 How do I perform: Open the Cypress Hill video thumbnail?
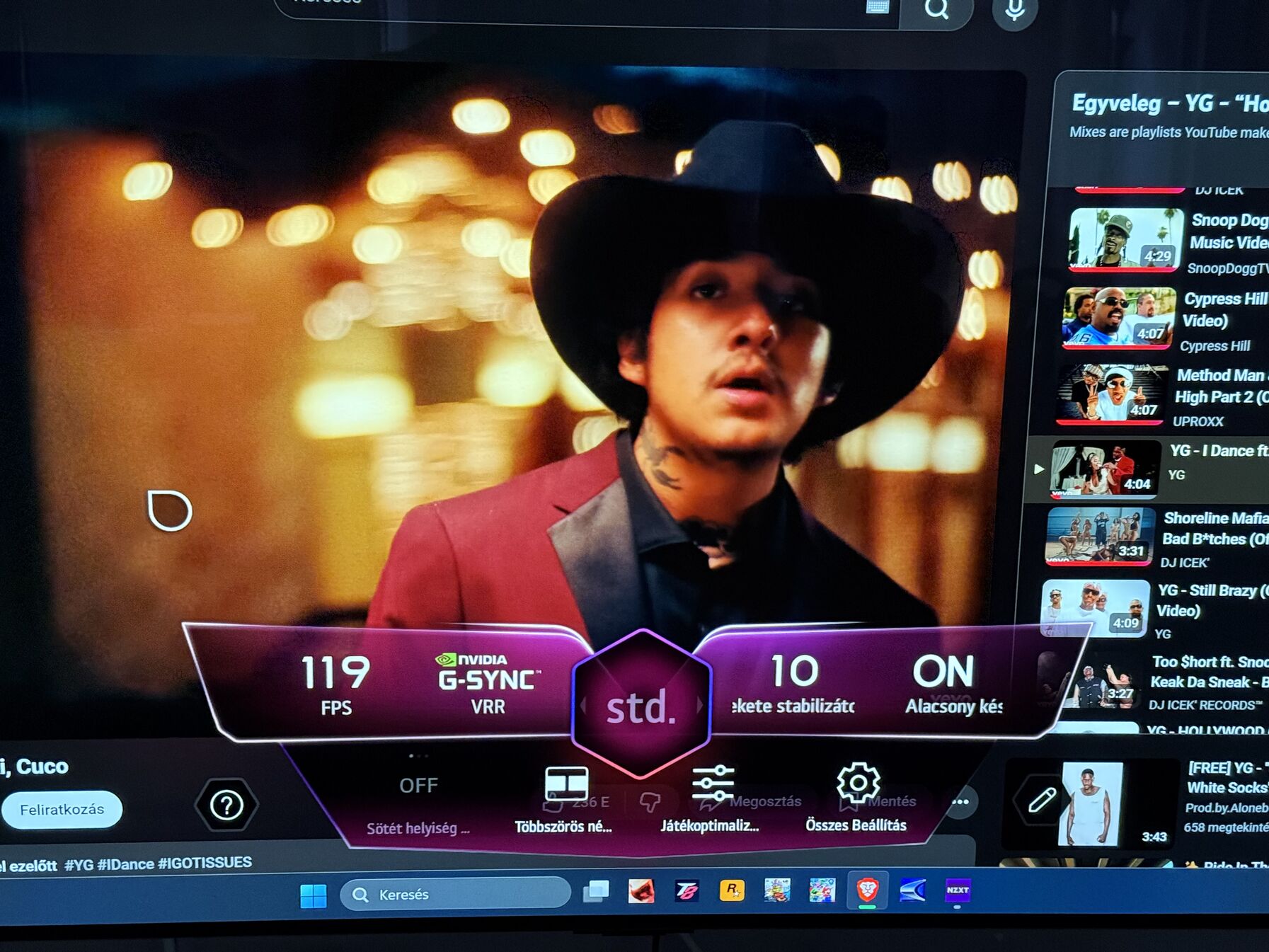1118,318
